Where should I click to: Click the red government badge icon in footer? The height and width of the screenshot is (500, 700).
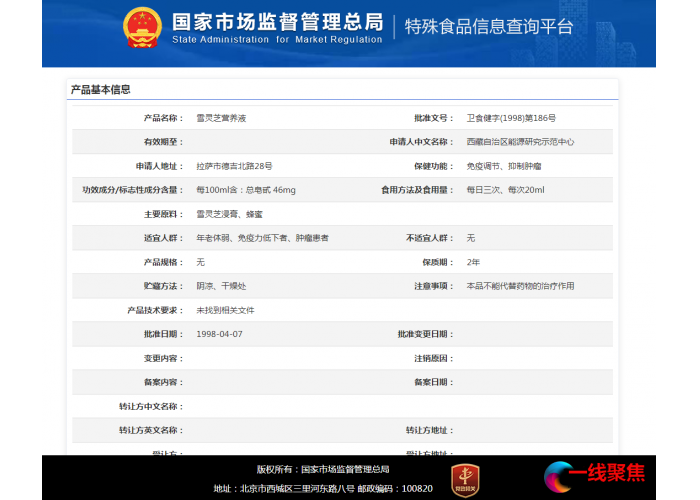tap(464, 477)
